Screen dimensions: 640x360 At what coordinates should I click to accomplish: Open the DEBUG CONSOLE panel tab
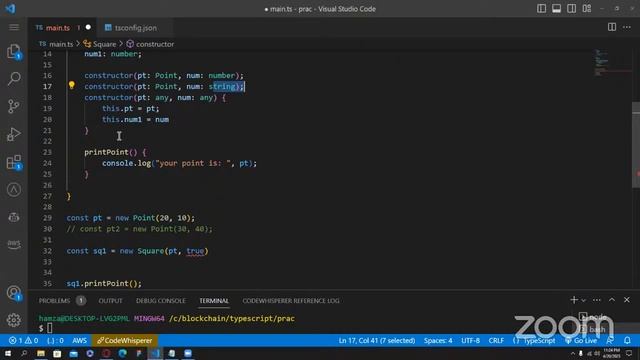(160, 301)
